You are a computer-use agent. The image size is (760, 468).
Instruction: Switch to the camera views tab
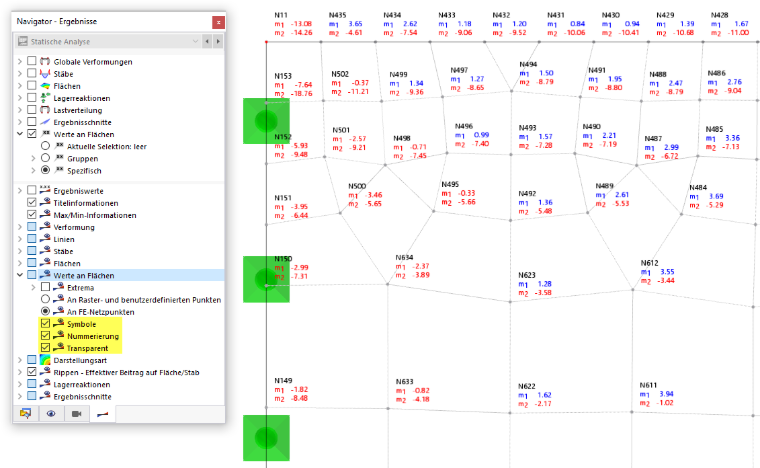pyautogui.click(x=77, y=414)
